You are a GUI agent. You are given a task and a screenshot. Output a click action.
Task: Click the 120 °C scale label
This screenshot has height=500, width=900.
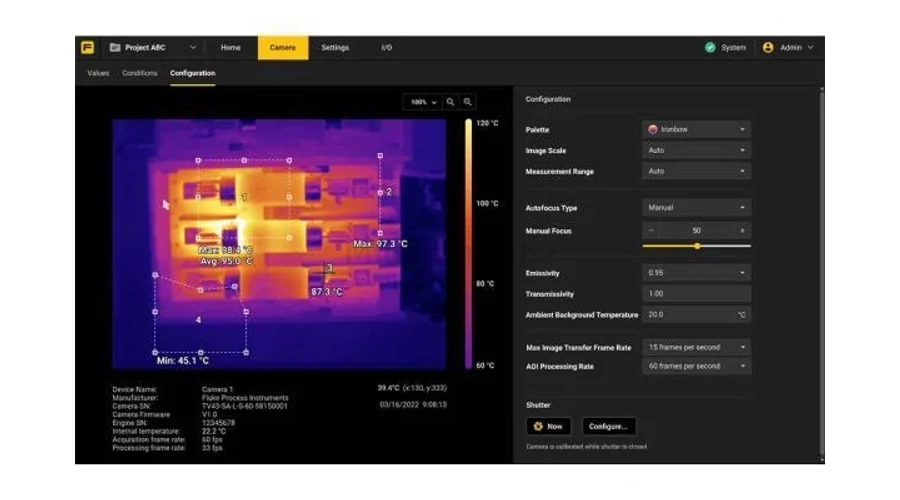(487, 123)
